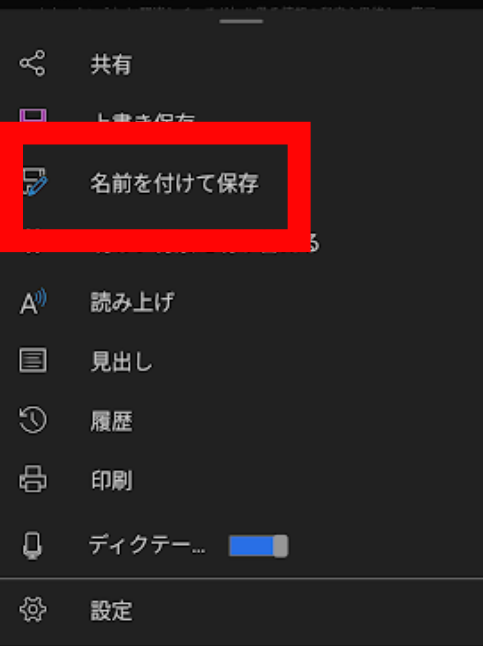Select the 印刷 option
Screen dimensions: 484x647
pyautogui.click(x=111, y=481)
